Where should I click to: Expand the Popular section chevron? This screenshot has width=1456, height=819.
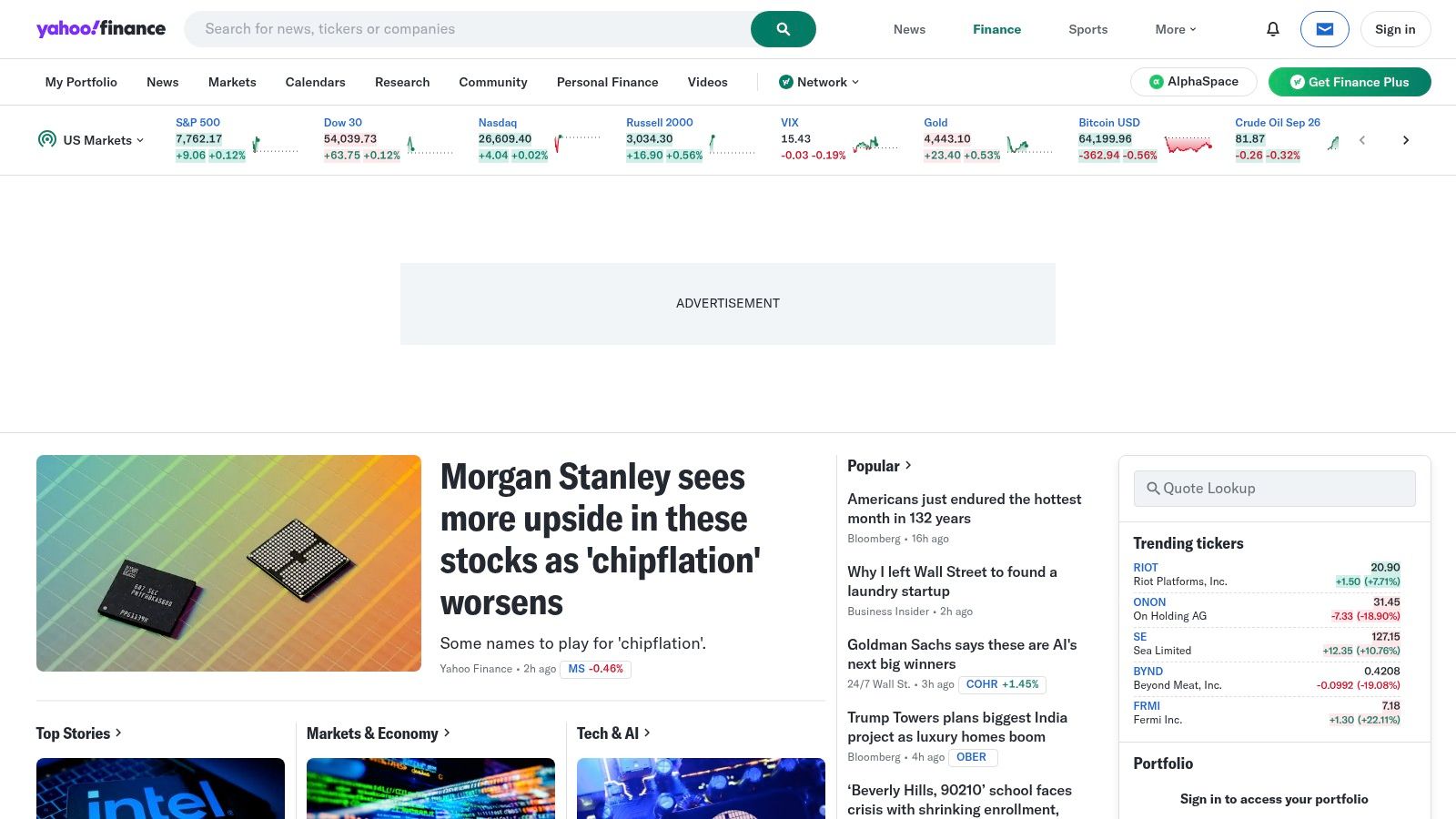click(908, 465)
